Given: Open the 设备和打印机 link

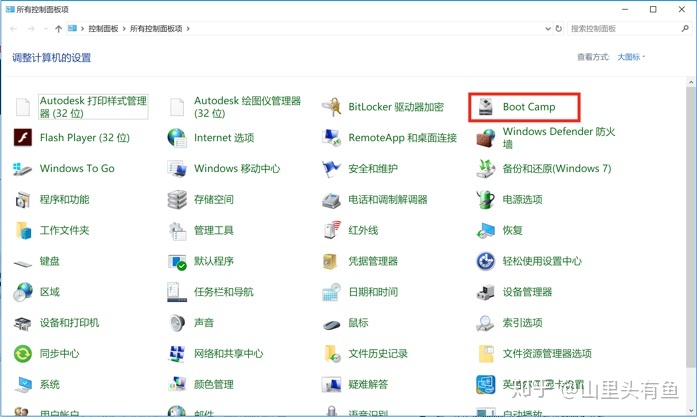Looking at the screenshot, I should click(69, 323).
